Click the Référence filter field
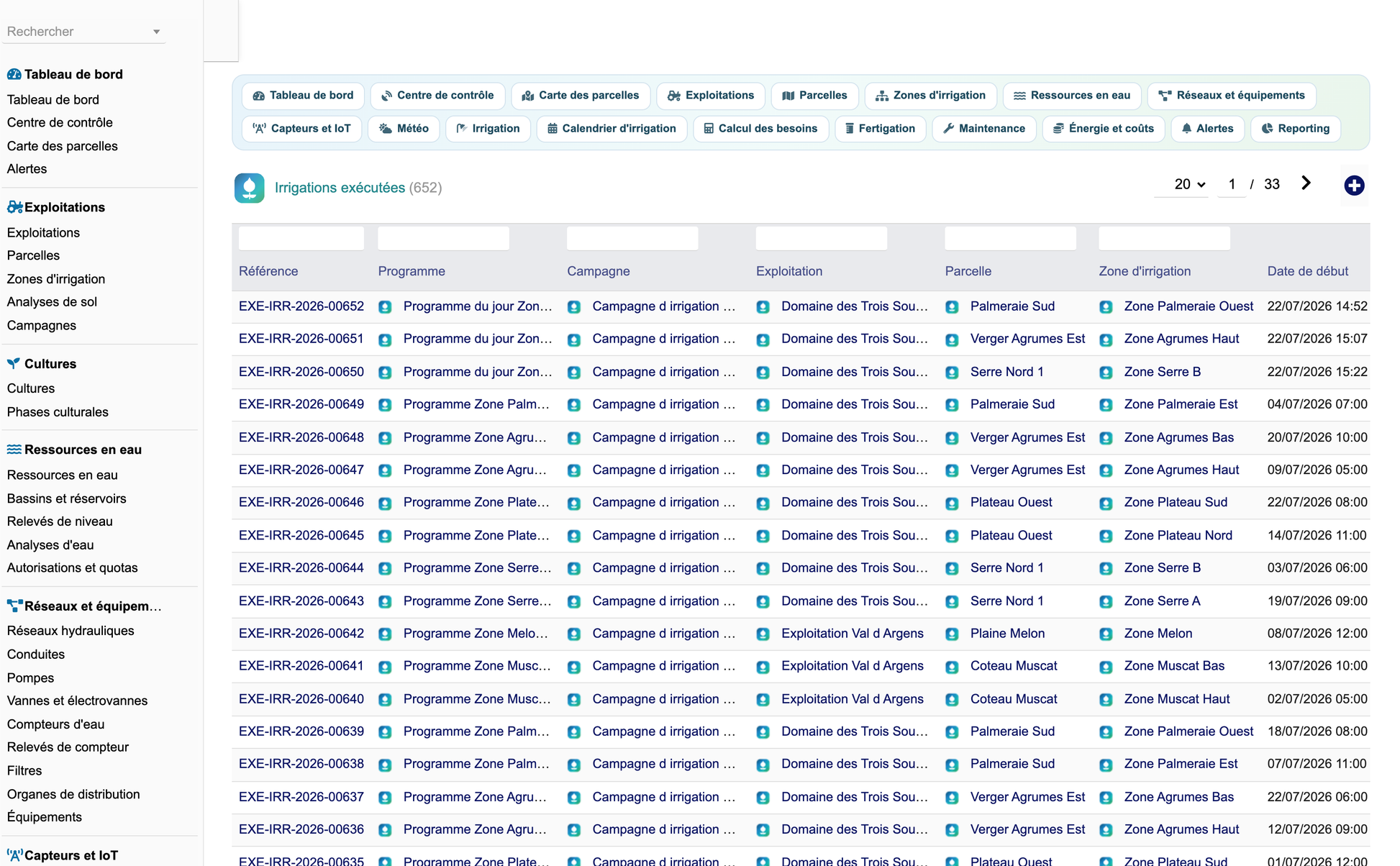 (301, 238)
